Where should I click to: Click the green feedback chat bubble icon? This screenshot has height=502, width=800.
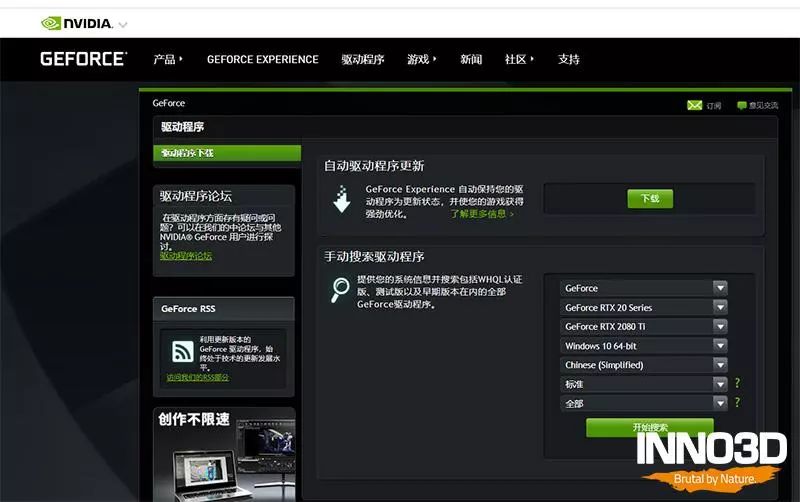tap(742, 106)
